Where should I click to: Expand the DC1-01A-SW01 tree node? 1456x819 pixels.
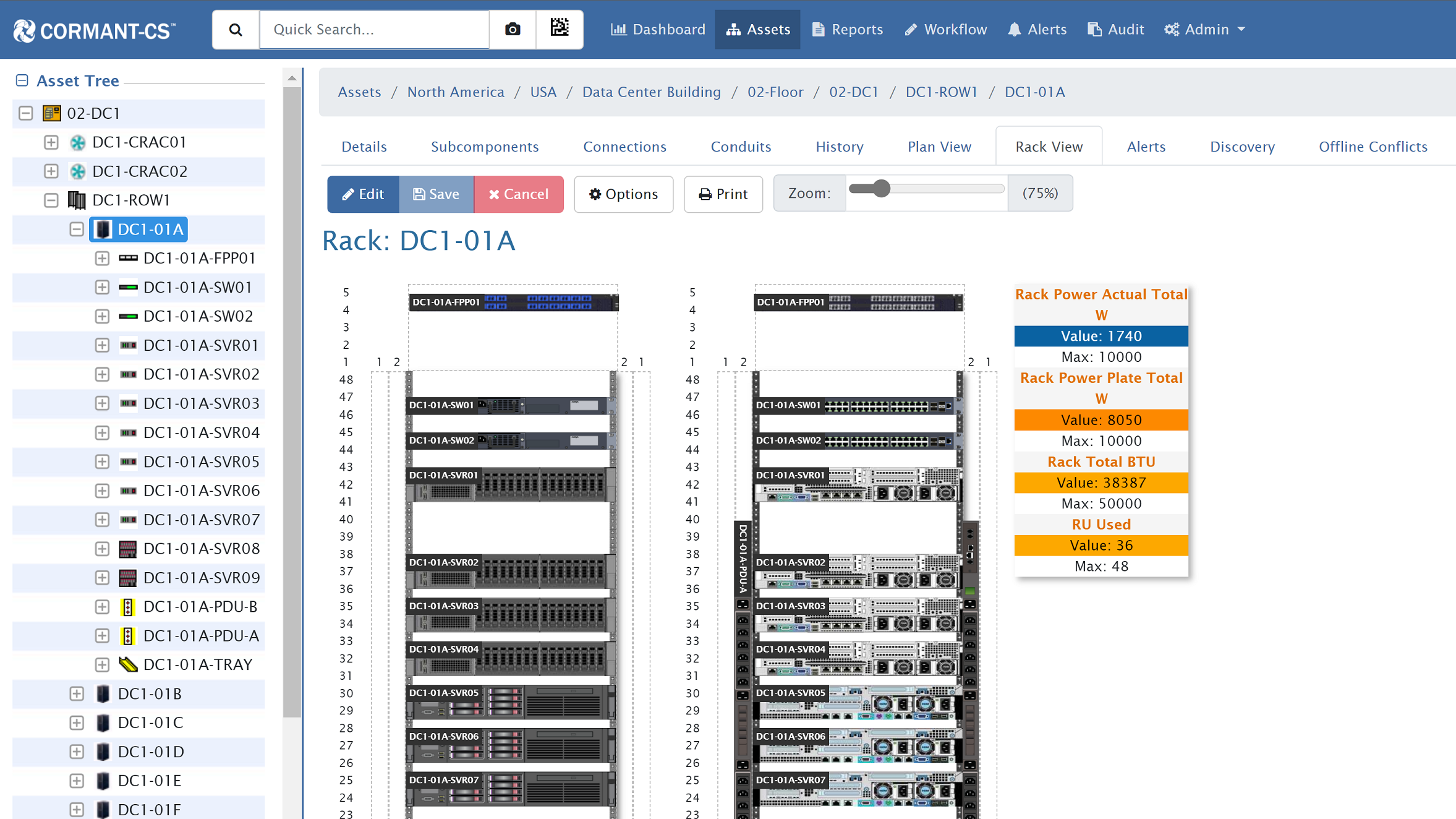pyautogui.click(x=102, y=288)
